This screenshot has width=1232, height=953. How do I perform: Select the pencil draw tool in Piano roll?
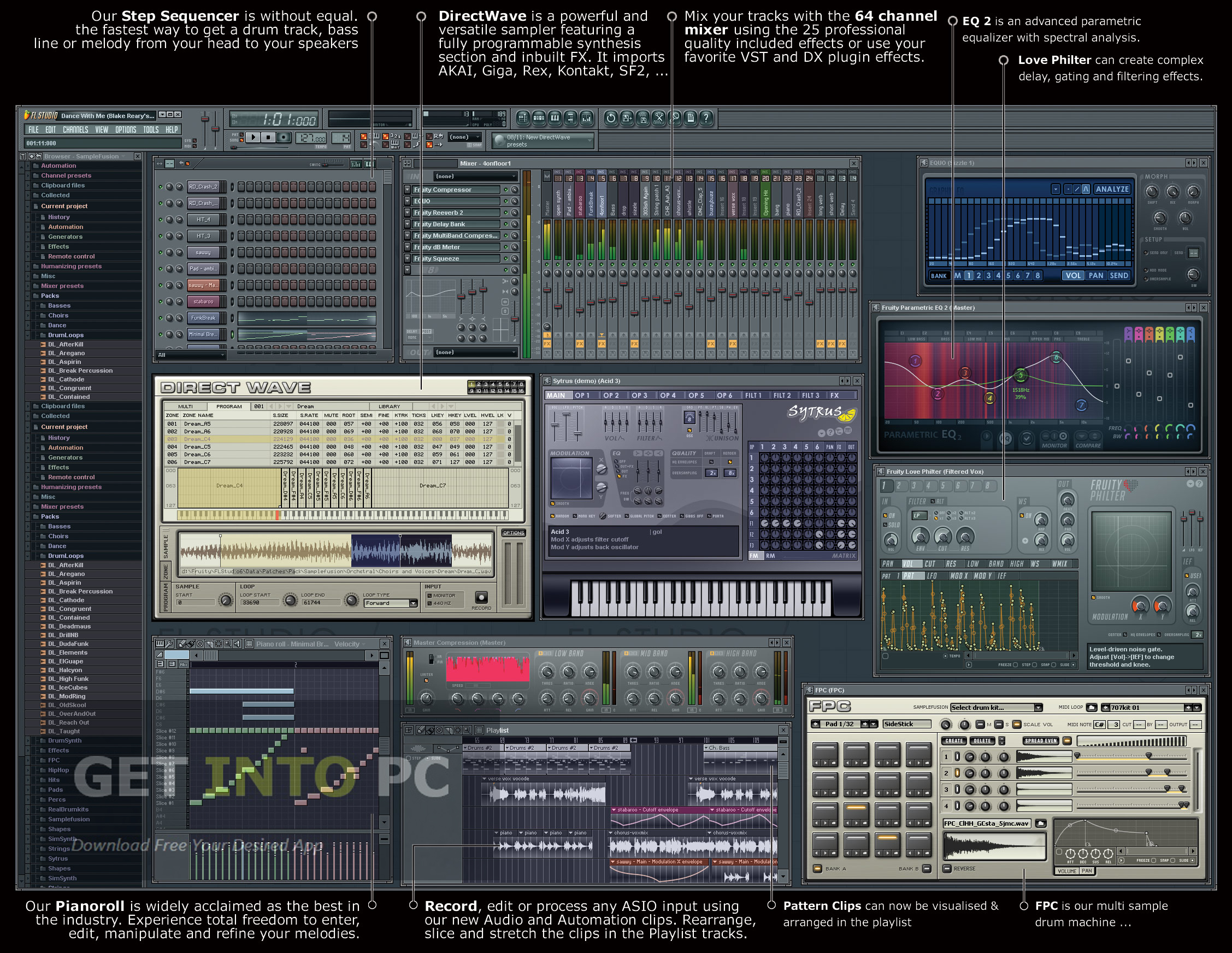click(182, 644)
